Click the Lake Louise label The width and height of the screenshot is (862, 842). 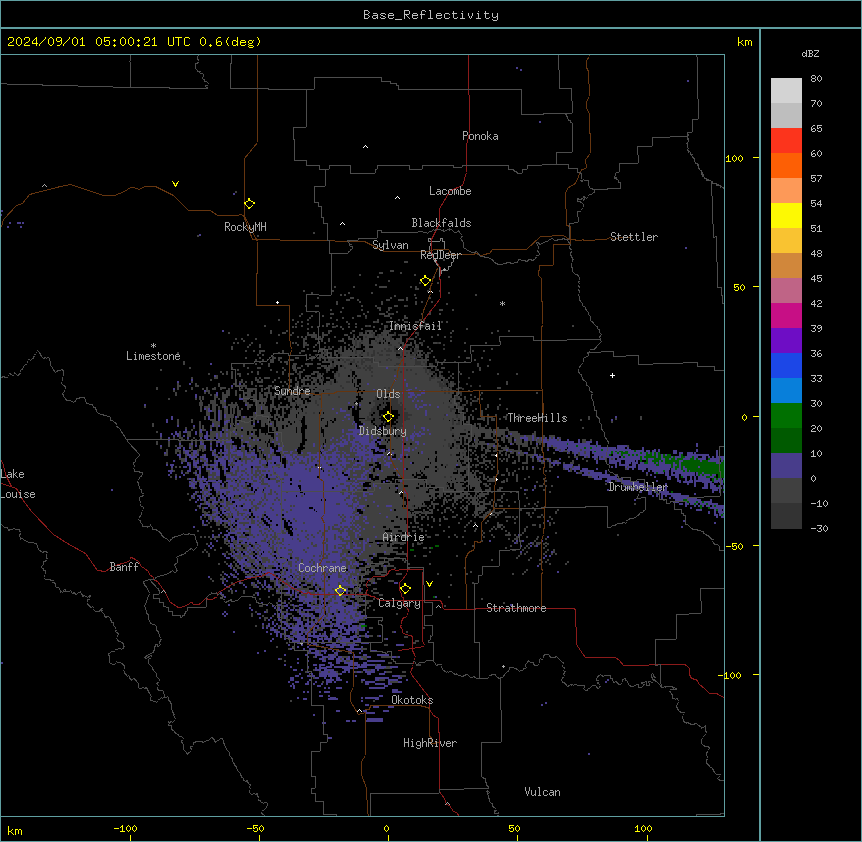point(18,484)
